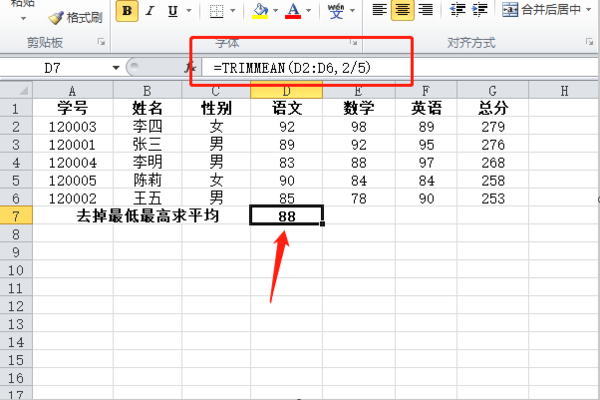The height and width of the screenshot is (400, 600).
Task: Click cell containing total 253
Action: click(x=492, y=198)
